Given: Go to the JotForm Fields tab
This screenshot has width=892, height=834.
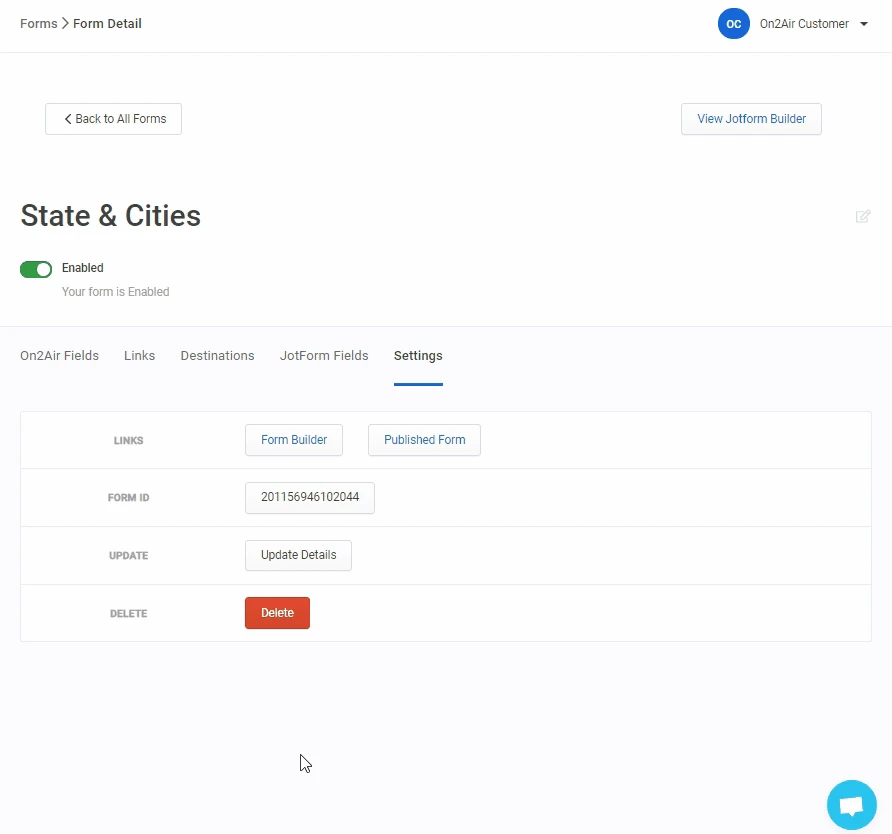Looking at the screenshot, I should click(324, 356).
